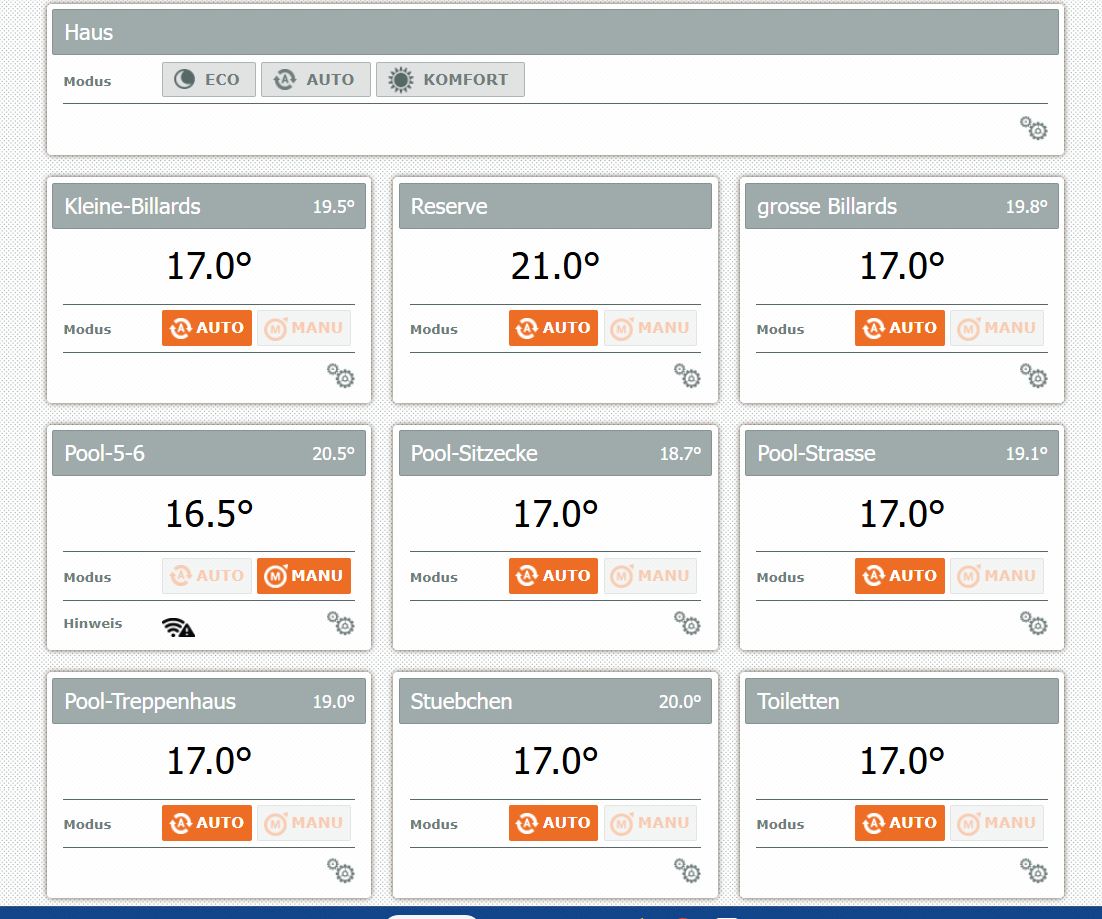Click Reserve target temperature 21.0°
The height and width of the screenshot is (919, 1102).
coord(555,266)
